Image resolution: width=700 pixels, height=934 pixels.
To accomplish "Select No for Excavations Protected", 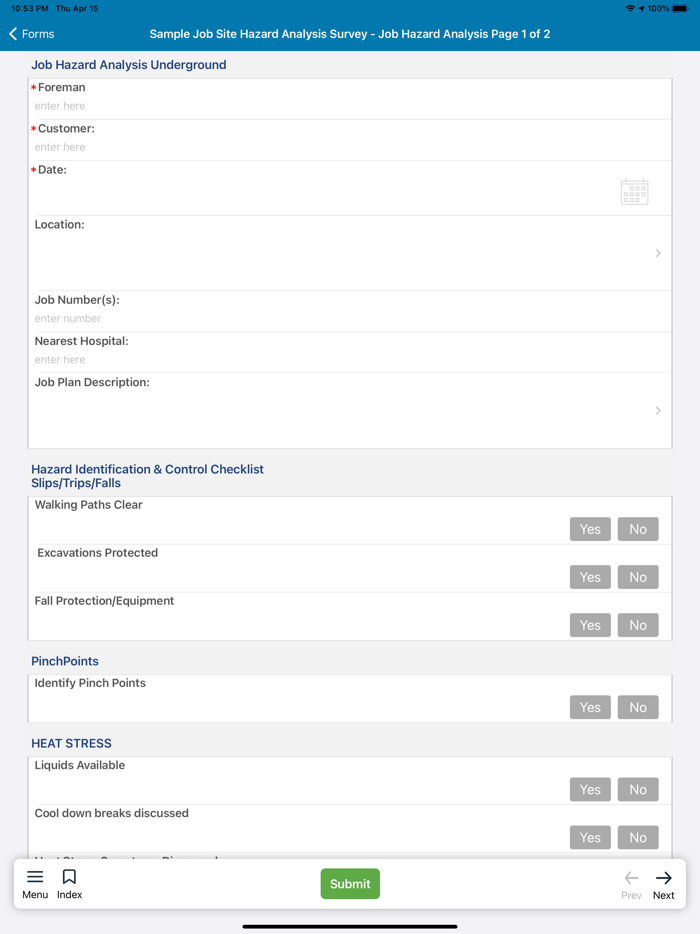I will click(638, 577).
